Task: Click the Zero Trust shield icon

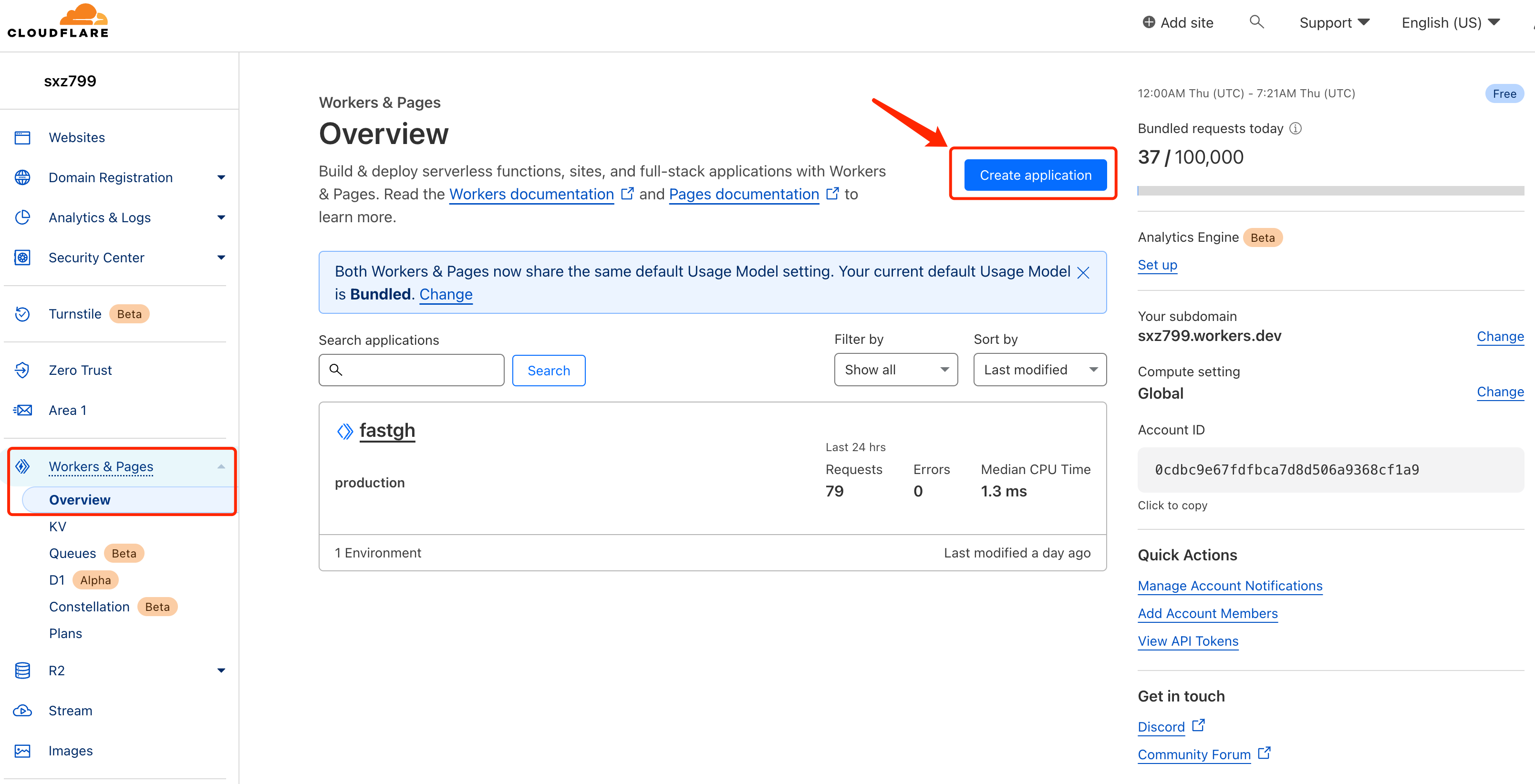Action: coord(22,370)
